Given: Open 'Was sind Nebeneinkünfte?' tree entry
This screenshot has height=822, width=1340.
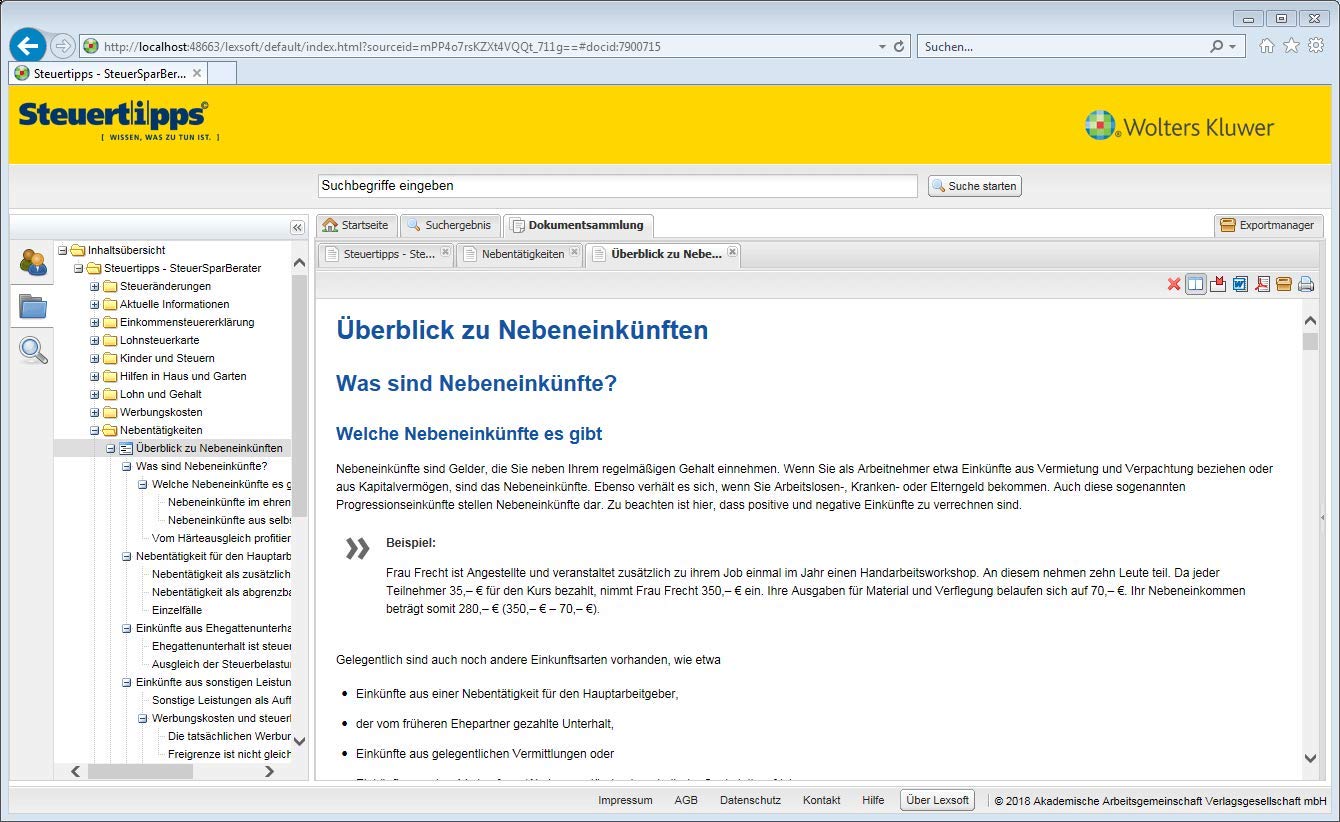Looking at the screenshot, I should [202, 466].
